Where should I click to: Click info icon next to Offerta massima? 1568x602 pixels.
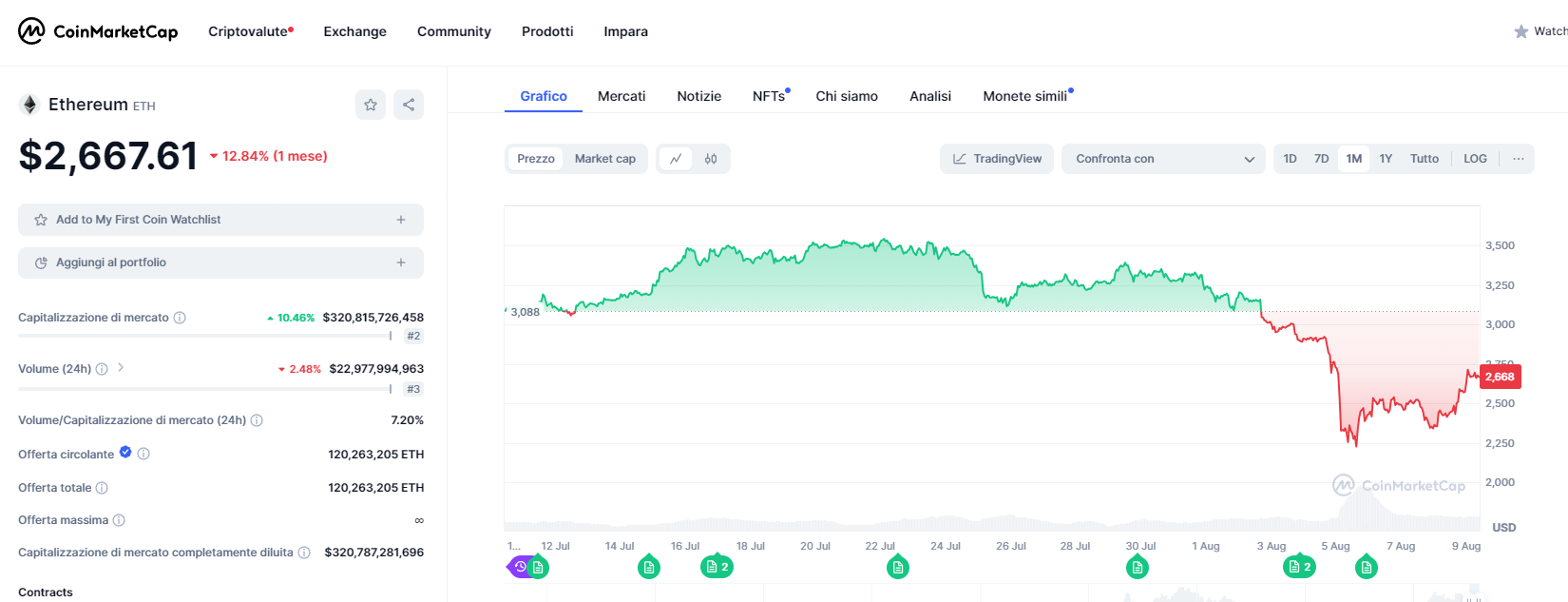(119, 520)
